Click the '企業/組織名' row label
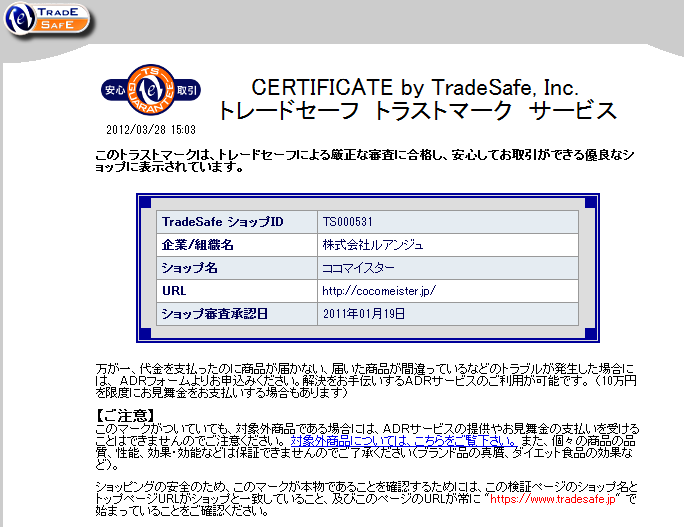This screenshot has width=684, height=527. pyautogui.click(x=198, y=245)
